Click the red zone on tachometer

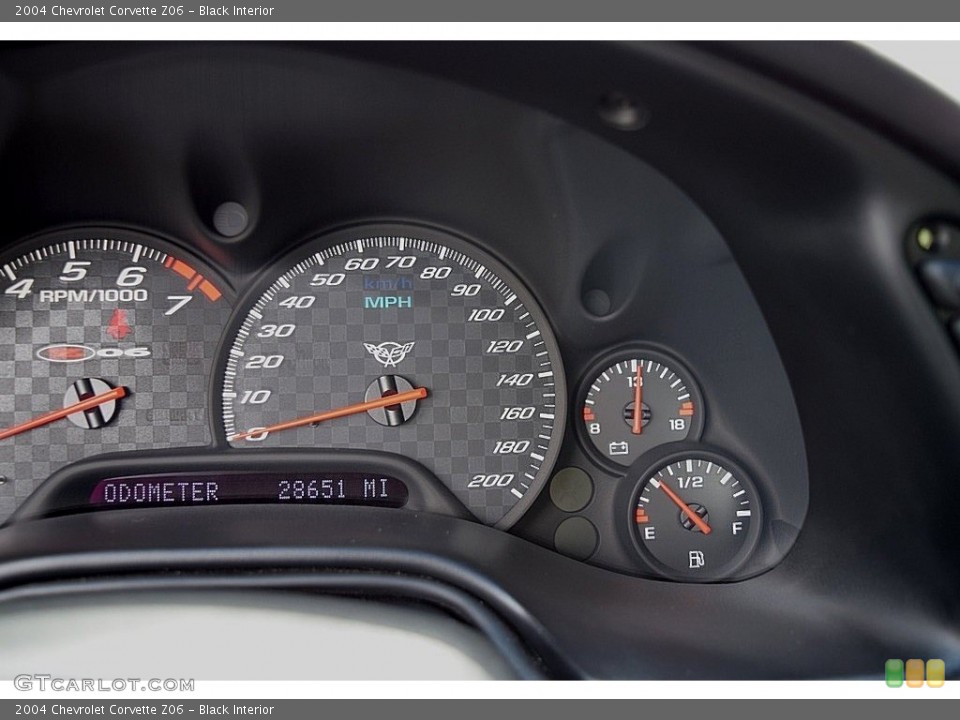click(193, 279)
